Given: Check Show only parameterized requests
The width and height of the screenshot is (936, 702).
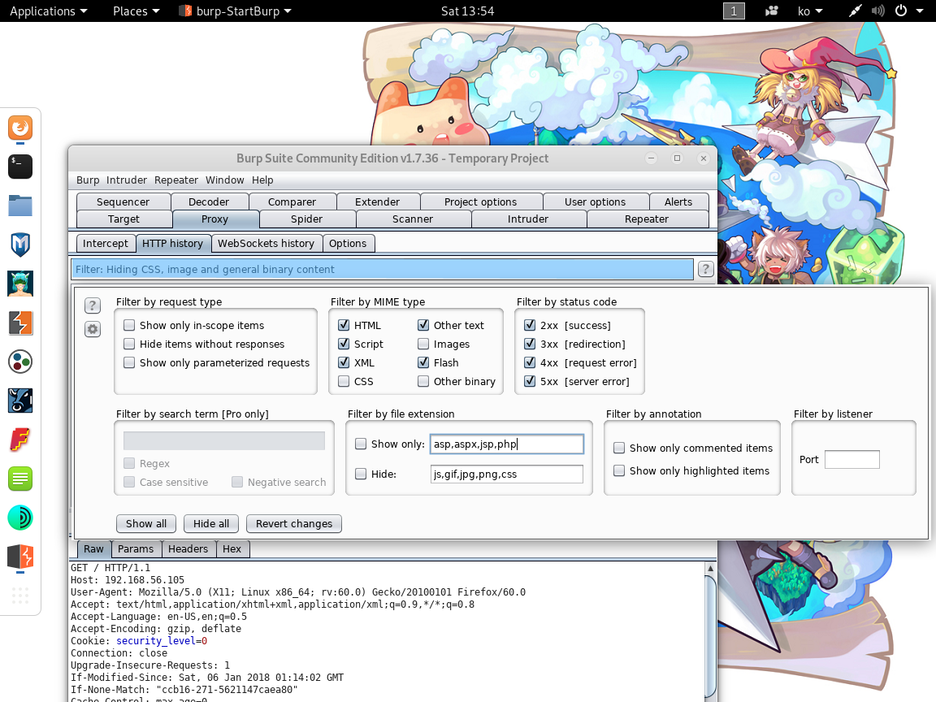Looking at the screenshot, I should (x=129, y=362).
